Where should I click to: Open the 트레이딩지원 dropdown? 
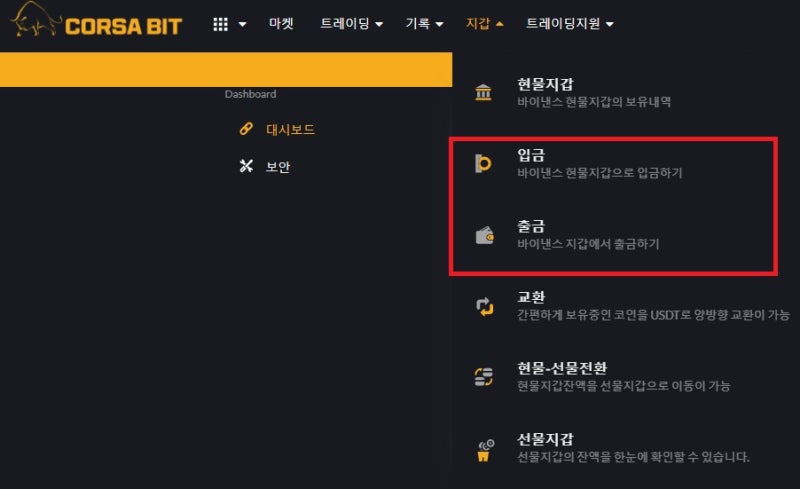(570, 23)
